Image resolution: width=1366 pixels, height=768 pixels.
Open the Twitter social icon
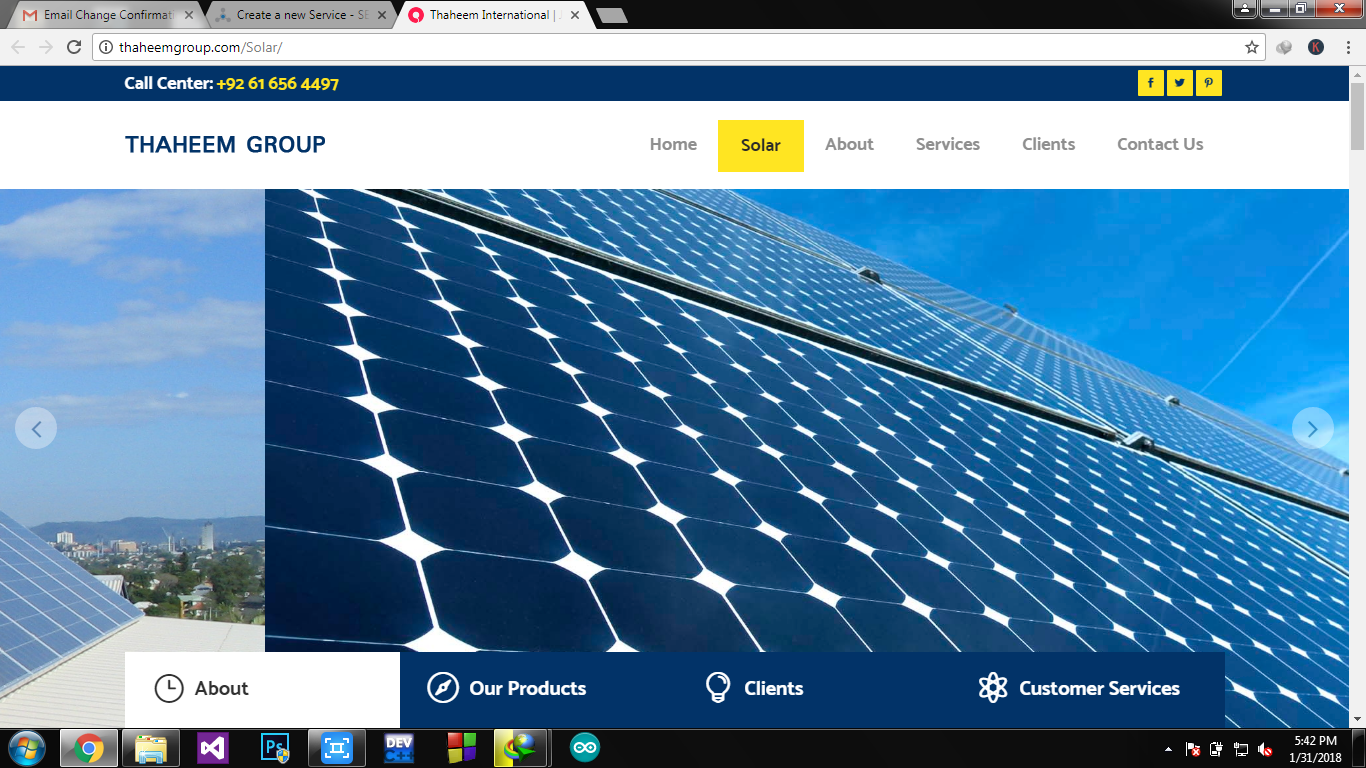click(1179, 83)
